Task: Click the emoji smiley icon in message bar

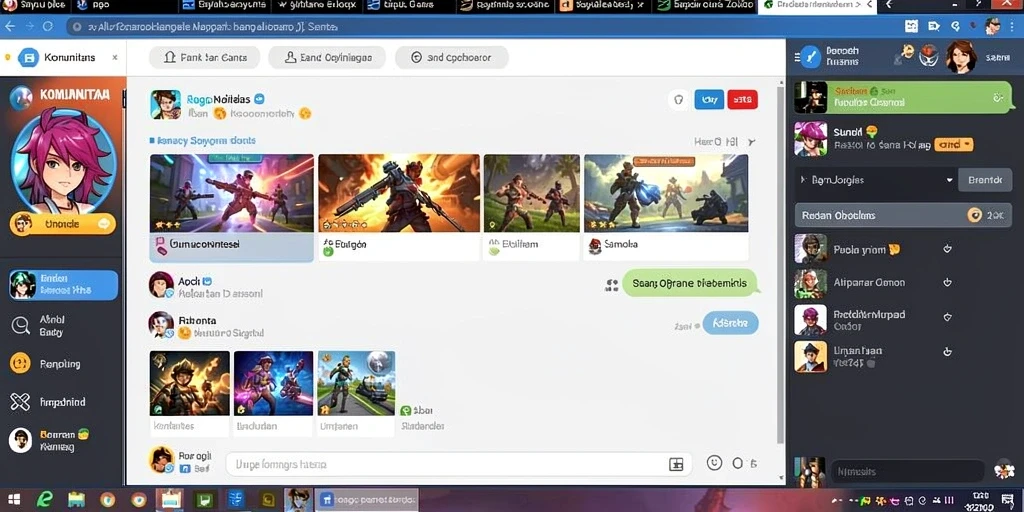Action: click(714, 463)
